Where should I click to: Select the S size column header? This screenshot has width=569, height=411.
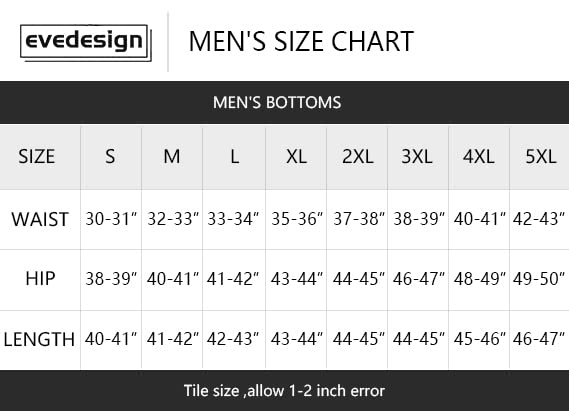[x=110, y=157]
